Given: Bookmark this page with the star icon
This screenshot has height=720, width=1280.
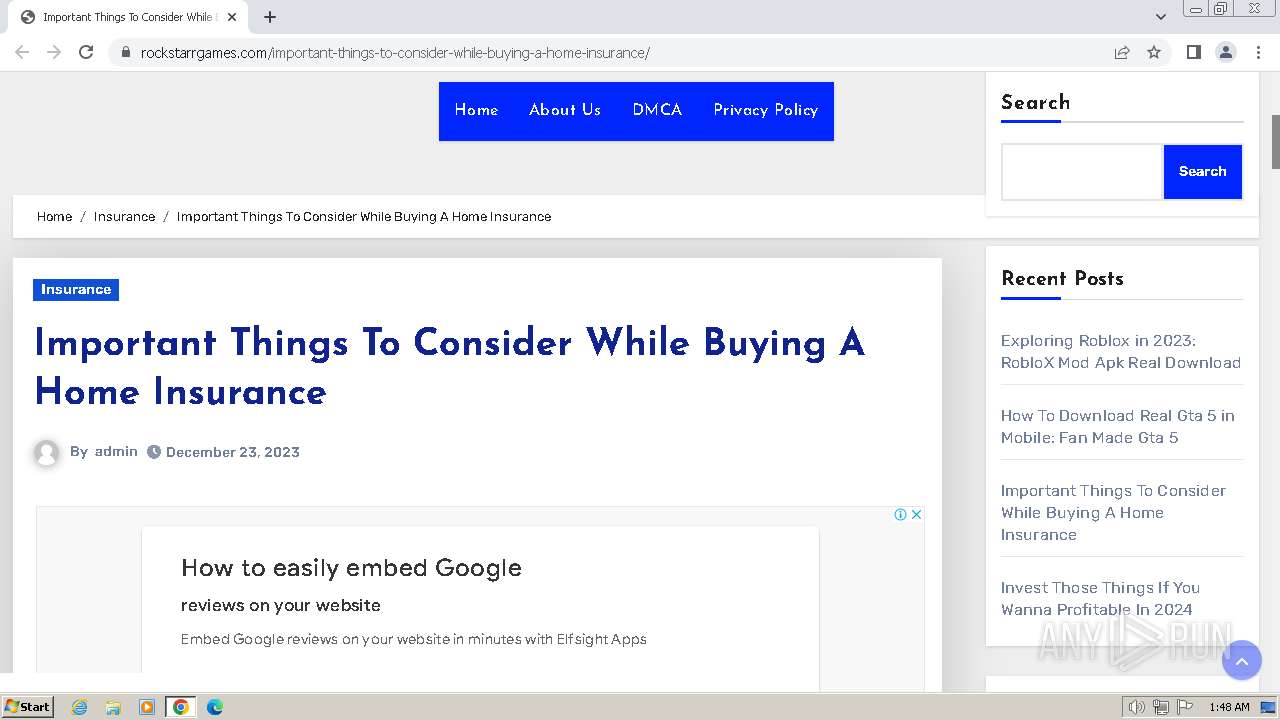Looking at the screenshot, I should (1154, 52).
